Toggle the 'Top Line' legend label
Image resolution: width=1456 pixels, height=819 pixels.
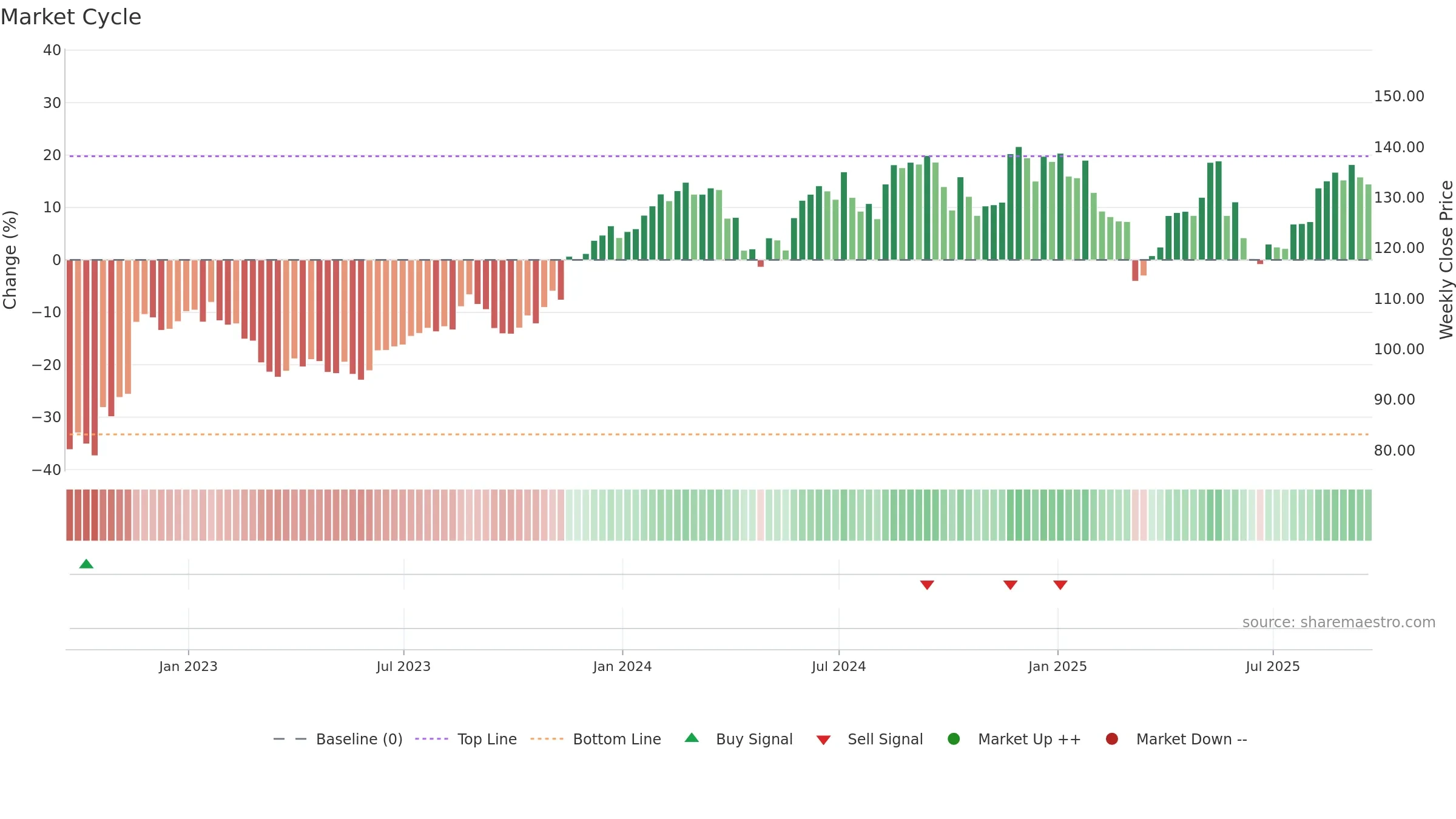coord(487,740)
